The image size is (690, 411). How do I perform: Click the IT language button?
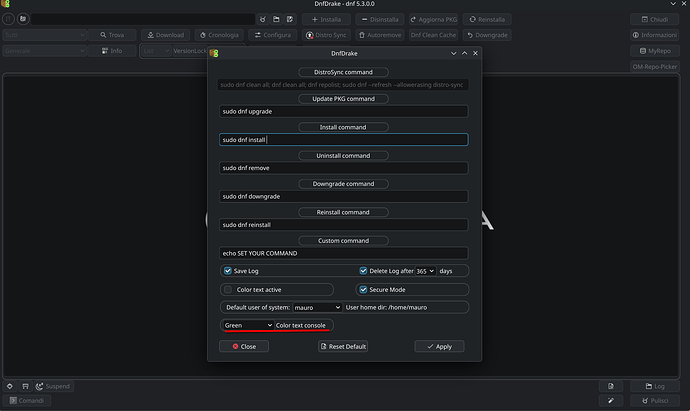tap(8, 19)
